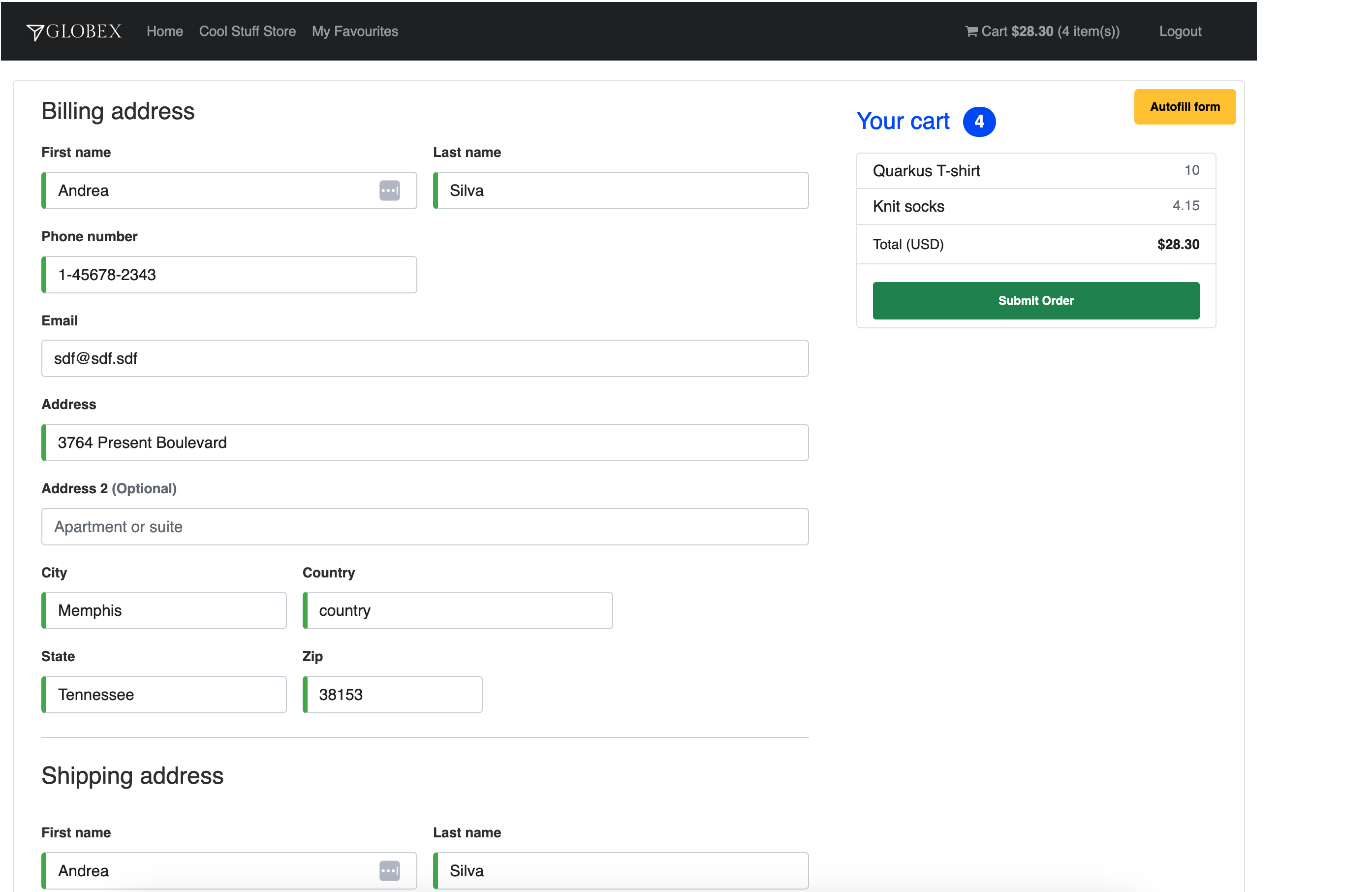Open My Favourites
This screenshot has width=1372, height=892.
click(x=355, y=32)
